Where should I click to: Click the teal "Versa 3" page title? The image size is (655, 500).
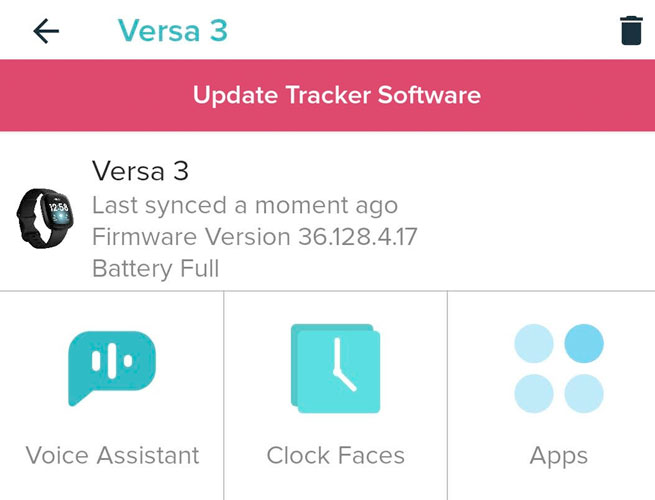pyautogui.click(x=172, y=31)
